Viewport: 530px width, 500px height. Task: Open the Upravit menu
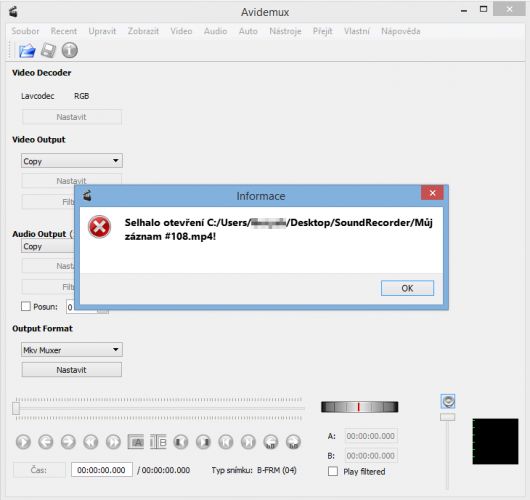pos(102,31)
